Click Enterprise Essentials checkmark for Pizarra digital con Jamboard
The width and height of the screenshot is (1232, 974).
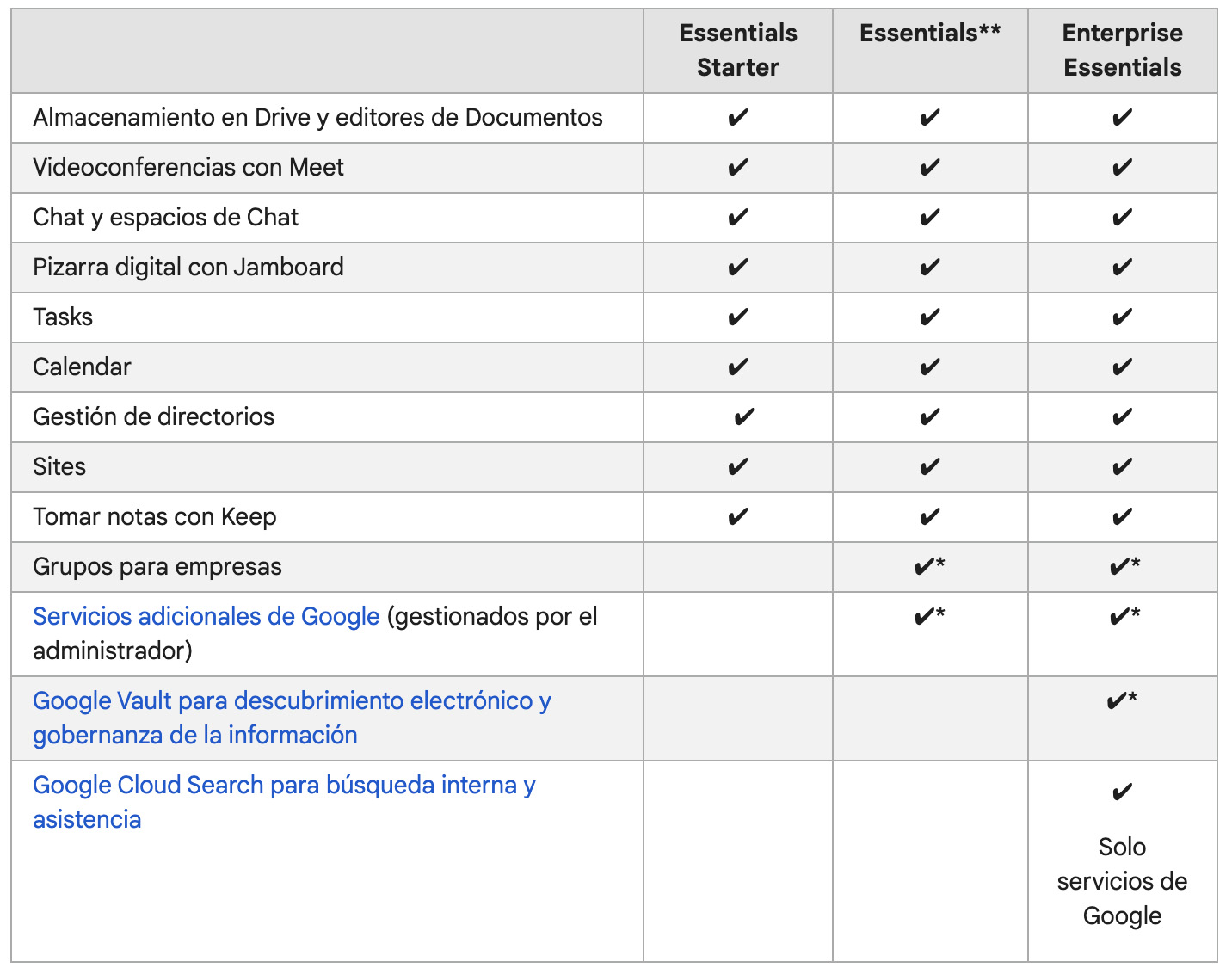(1122, 268)
